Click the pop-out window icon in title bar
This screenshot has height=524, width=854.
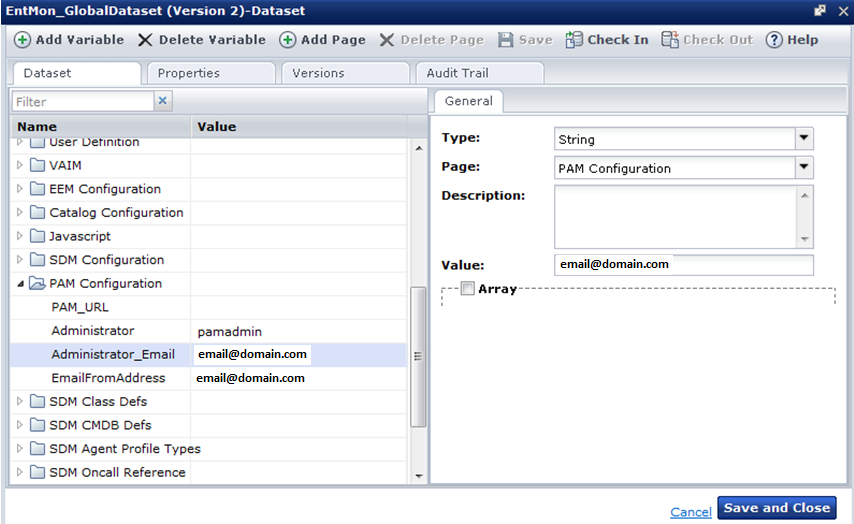820,10
